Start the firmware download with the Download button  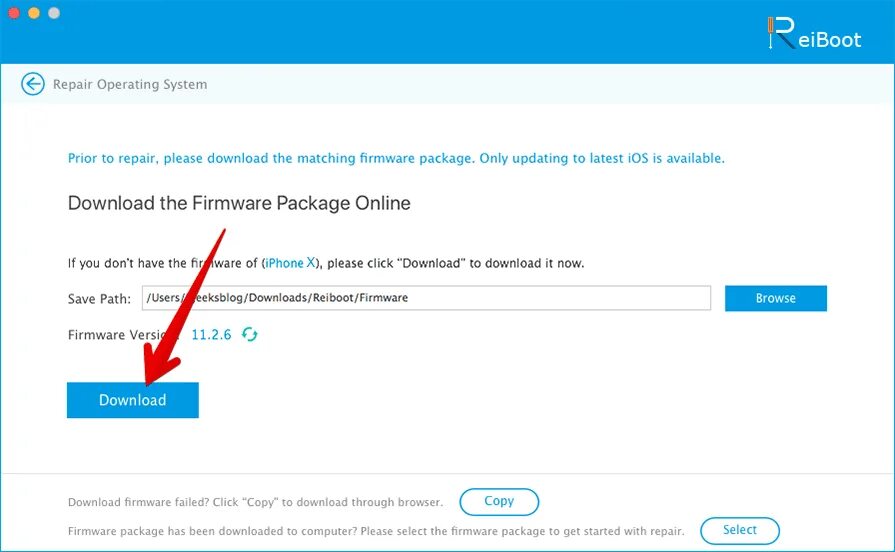[x=132, y=400]
